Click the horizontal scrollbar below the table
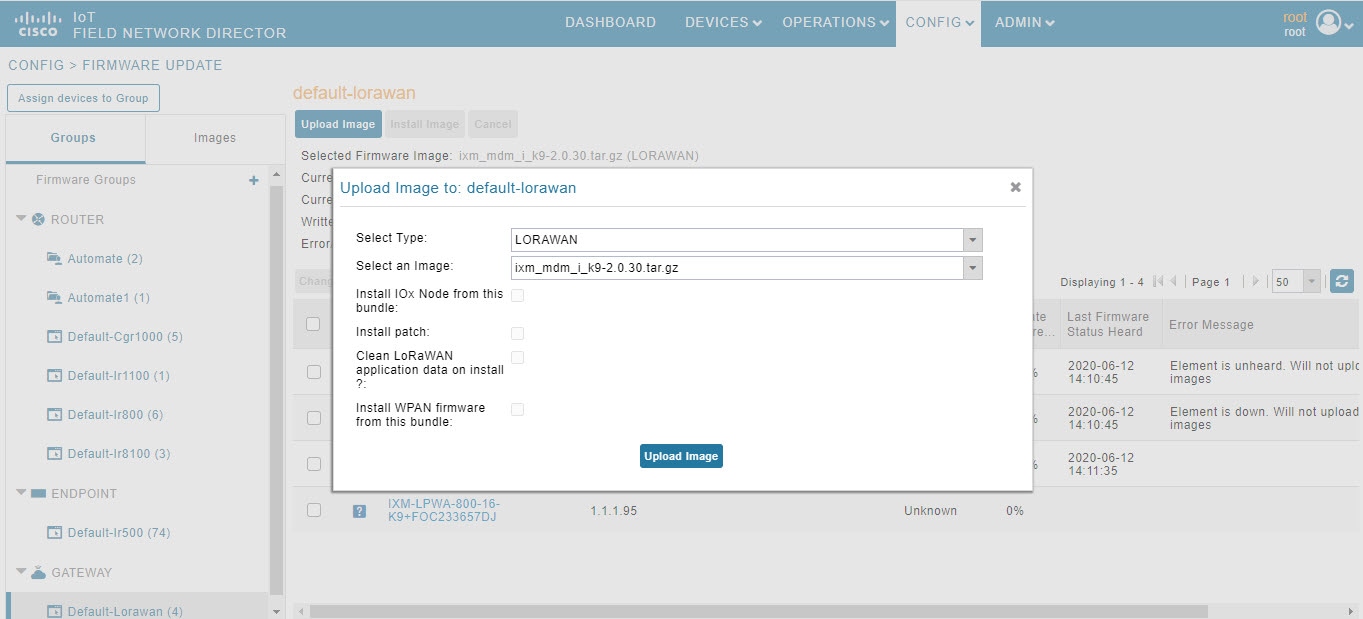Image resolution: width=1363 pixels, height=619 pixels. (758, 611)
